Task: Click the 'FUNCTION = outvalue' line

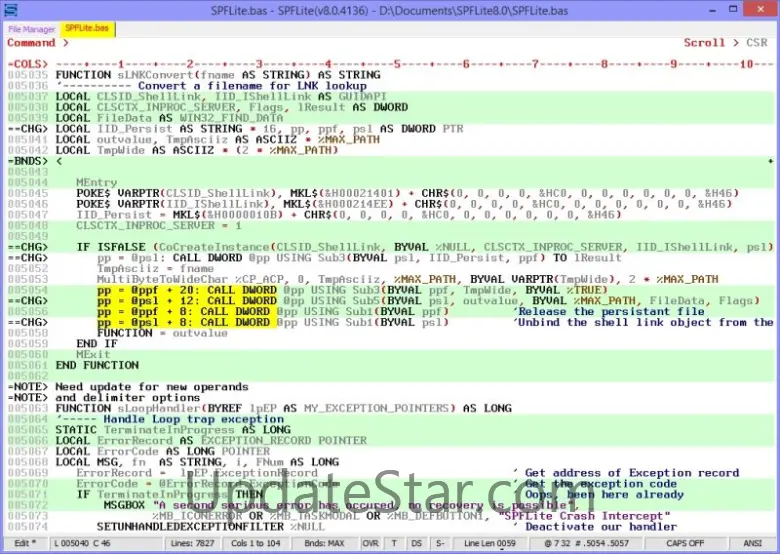Action: [162, 333]
